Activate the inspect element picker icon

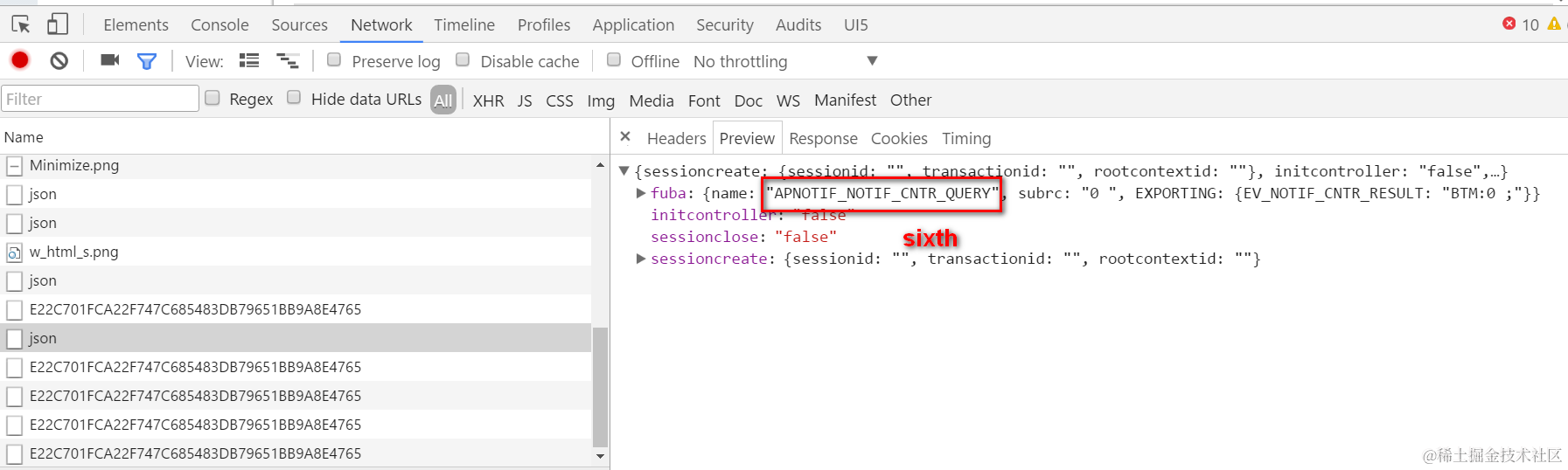(x=21, y=24)
